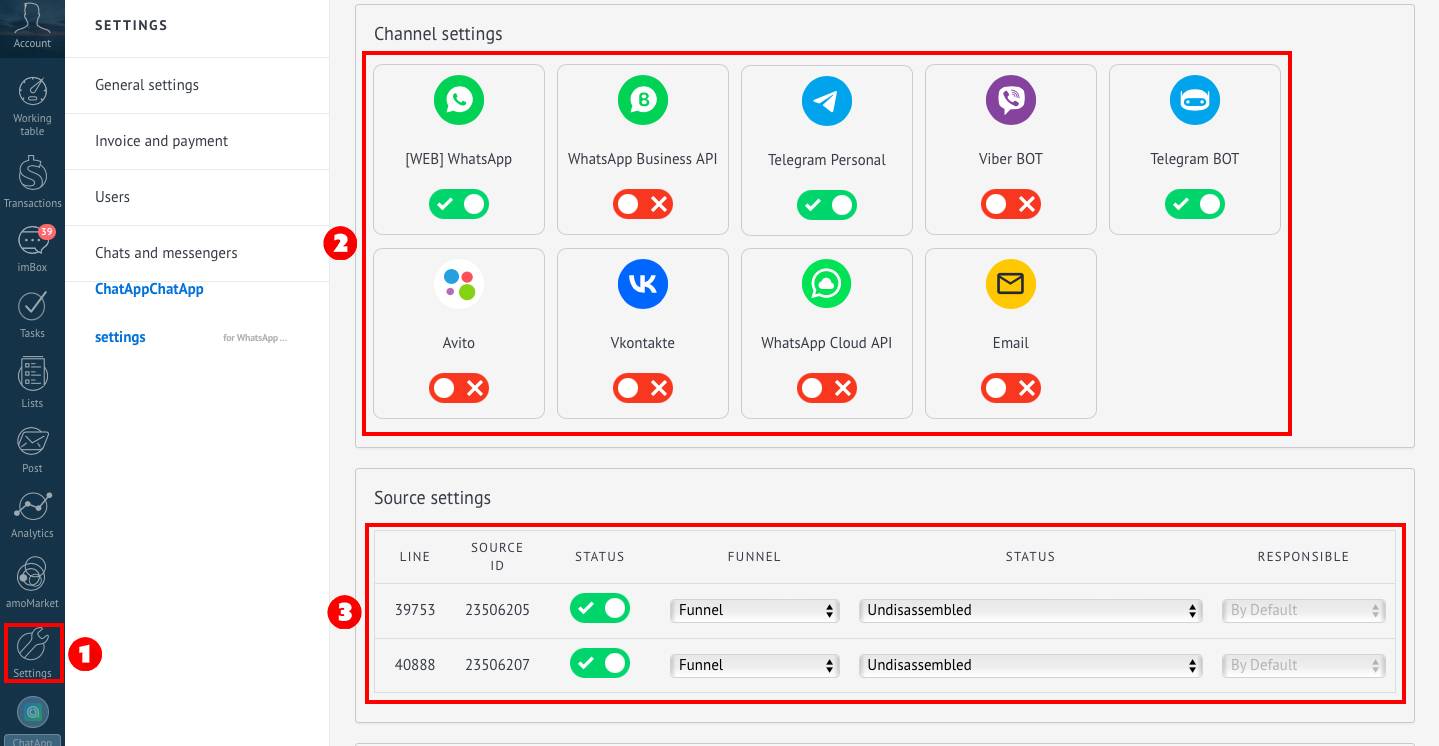The width and height of the screenshot is (1439, 746).
Task: Open the By Default dropdown for line 39753
Action: tap(1303, 610)
